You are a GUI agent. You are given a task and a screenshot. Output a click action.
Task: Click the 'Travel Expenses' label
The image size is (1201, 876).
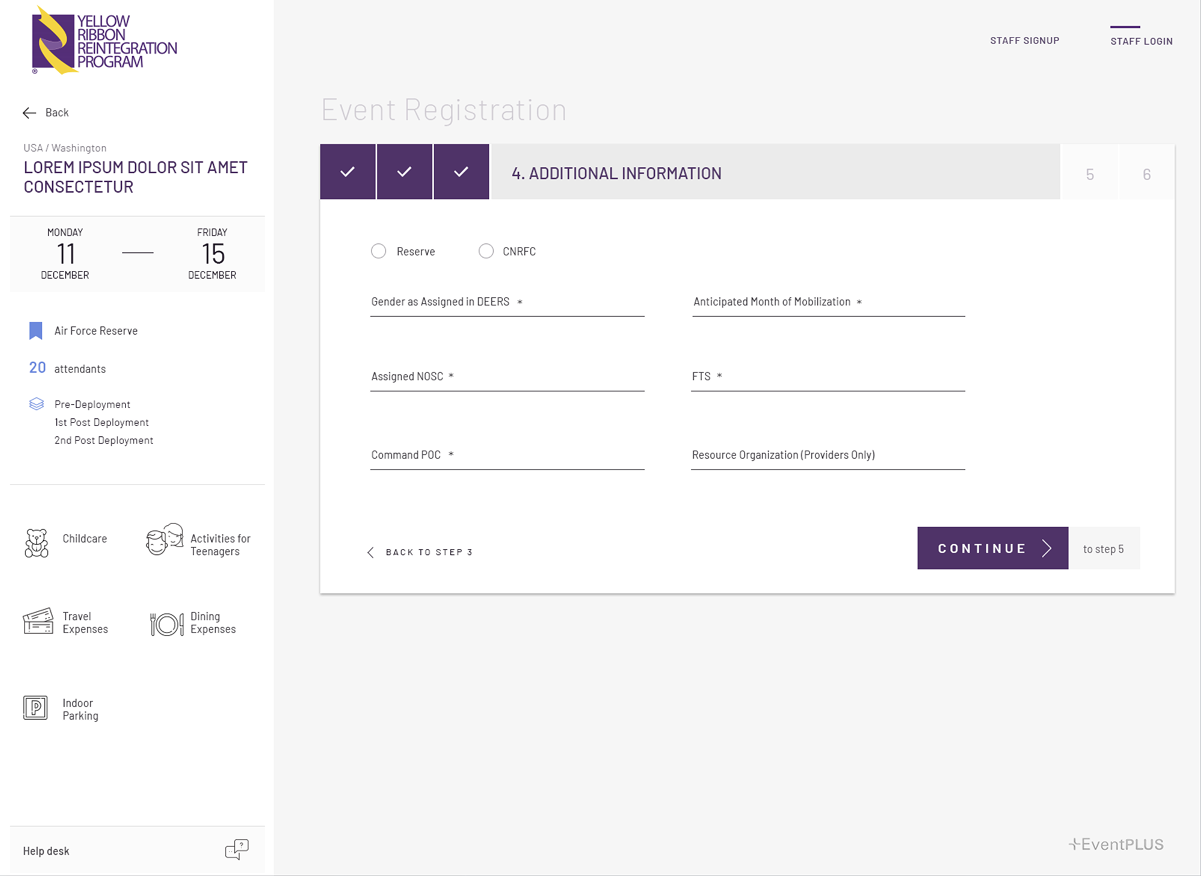pyautogui.click(x=85, y=623)
